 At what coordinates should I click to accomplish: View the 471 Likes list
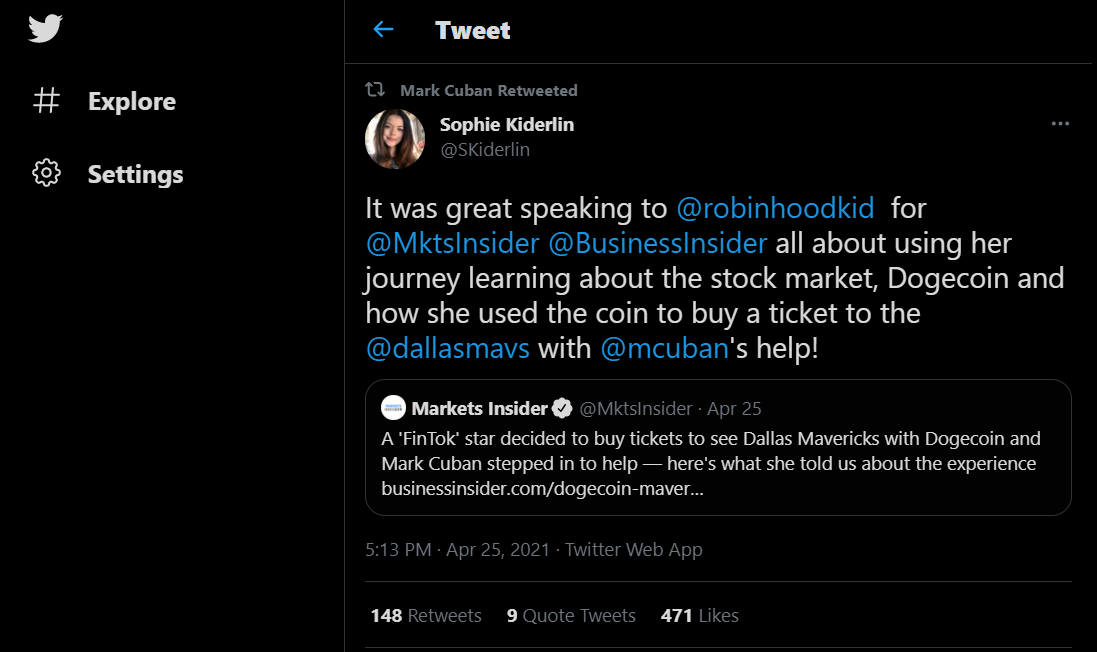[x=699, y=615]
